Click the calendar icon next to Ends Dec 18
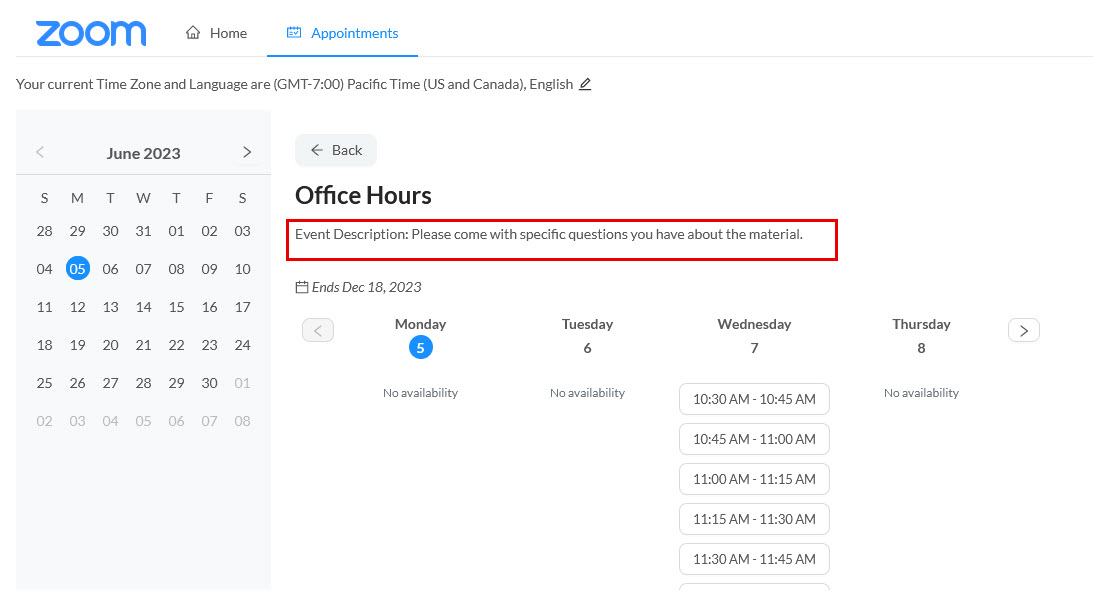 coord(301,286)
